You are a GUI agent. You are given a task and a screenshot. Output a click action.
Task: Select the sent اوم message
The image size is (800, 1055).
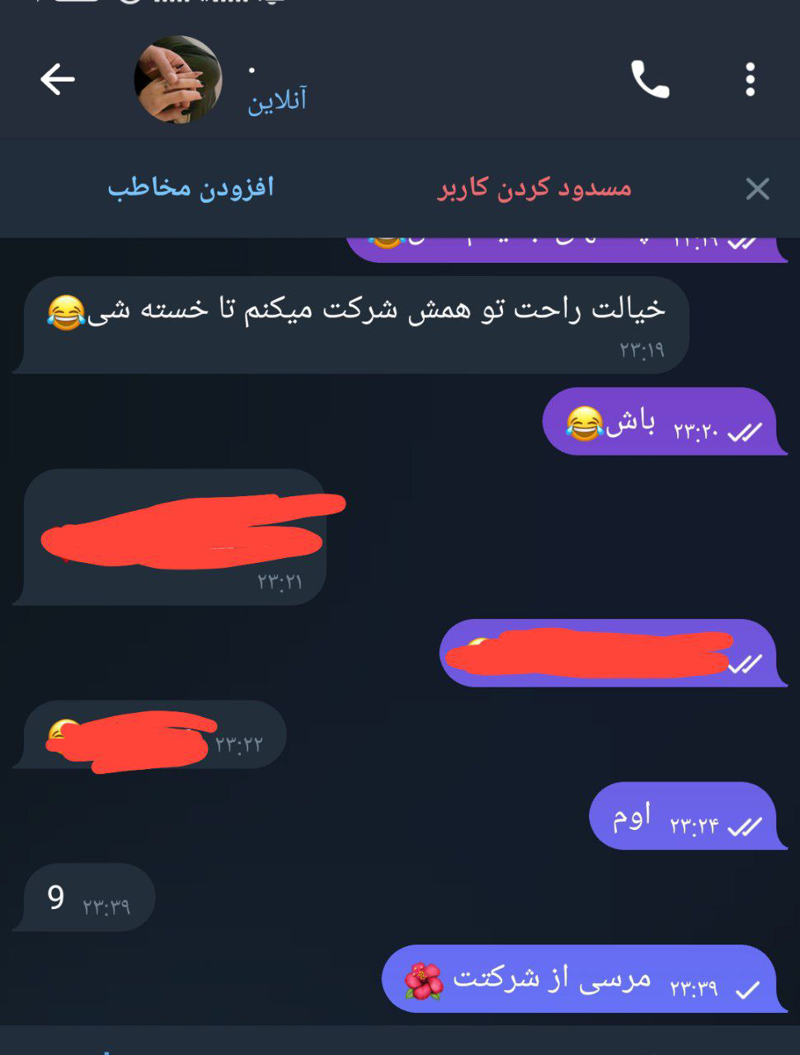(688, 815)
